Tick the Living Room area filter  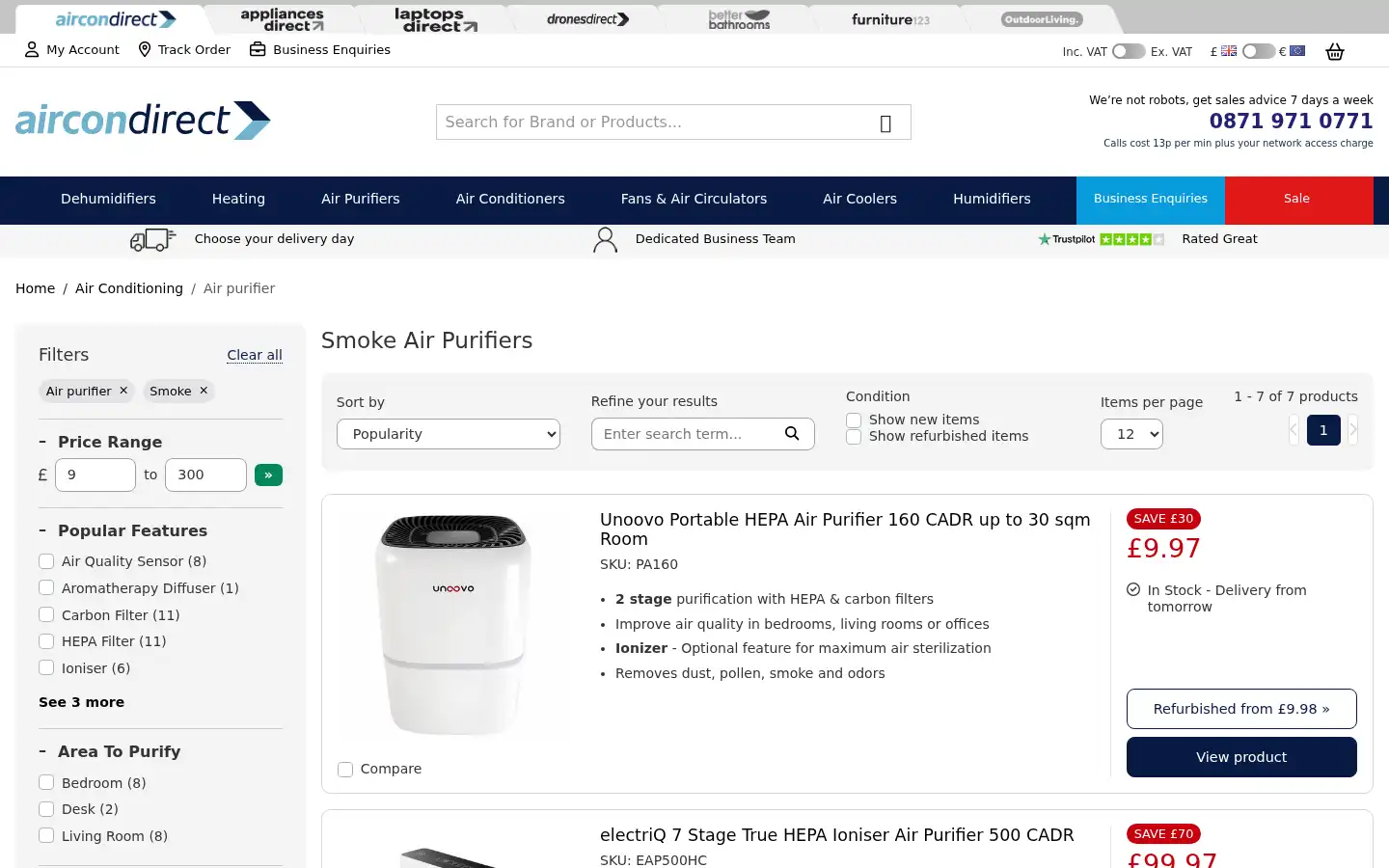(46, 836)
